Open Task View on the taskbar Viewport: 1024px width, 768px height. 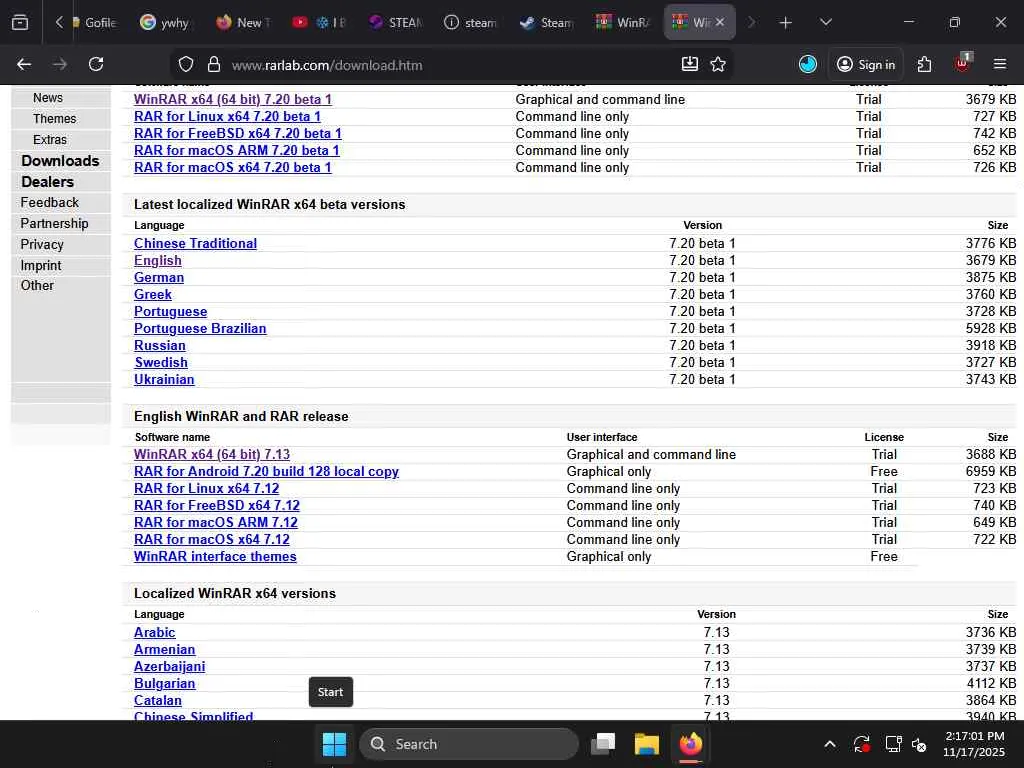[603, 744]
